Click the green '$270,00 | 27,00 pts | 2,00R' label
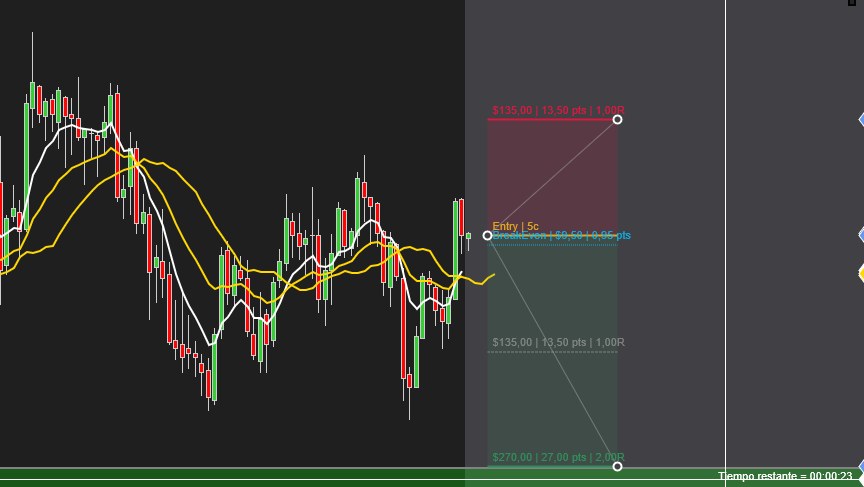The height and width of the screenshot is (487, 864). [x=558, y=457]
